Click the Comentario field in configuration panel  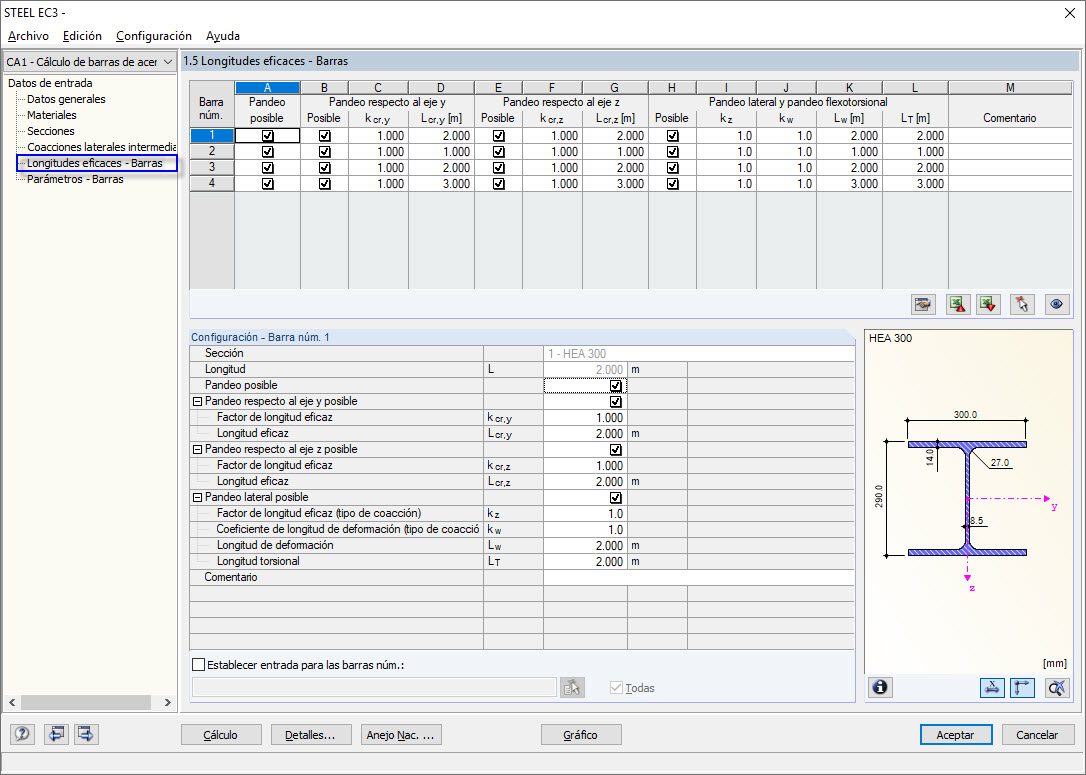tap(699, 578)
